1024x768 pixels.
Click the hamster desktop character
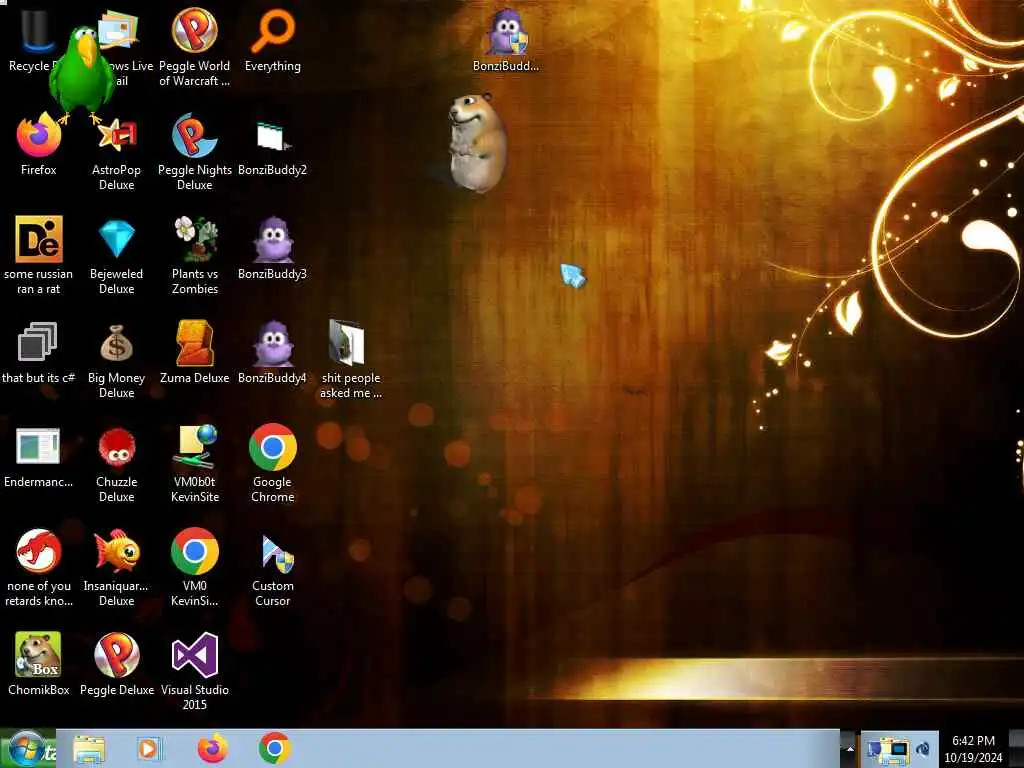click(477, 142)
